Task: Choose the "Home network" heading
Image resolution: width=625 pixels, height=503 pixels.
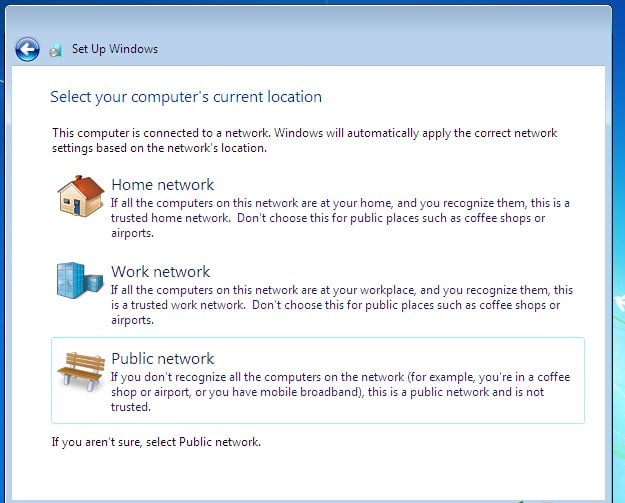Action: click(x=163, y=185)
